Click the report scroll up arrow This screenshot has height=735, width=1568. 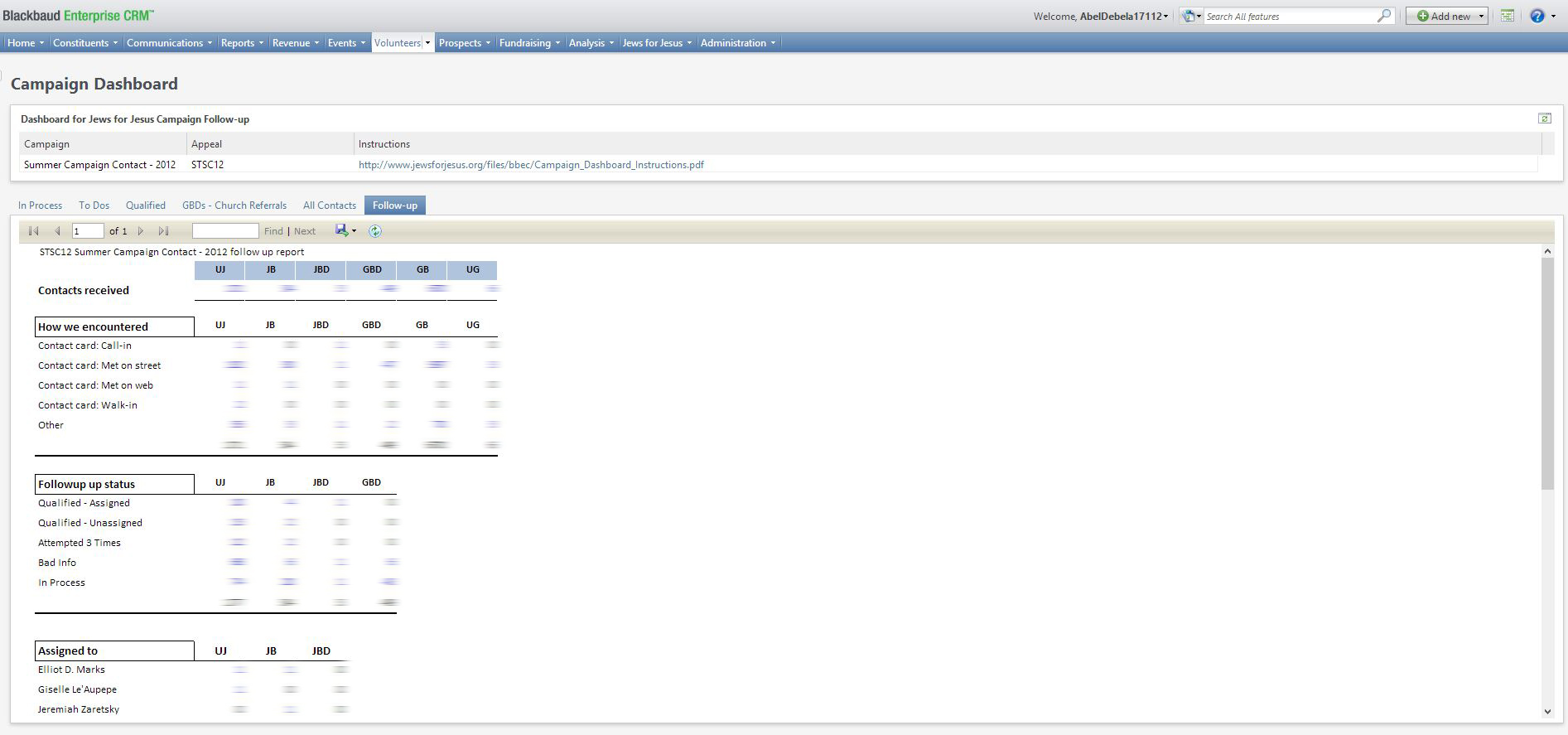click(1547, 251)
